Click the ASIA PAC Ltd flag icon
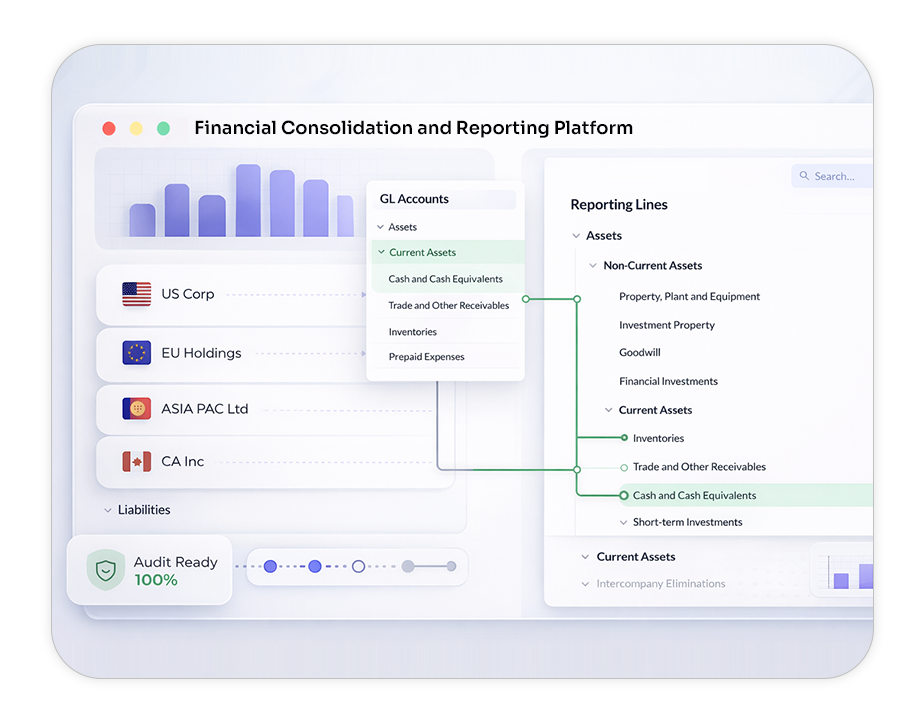The width and height of the screenshot is (924, 723). 136,409
